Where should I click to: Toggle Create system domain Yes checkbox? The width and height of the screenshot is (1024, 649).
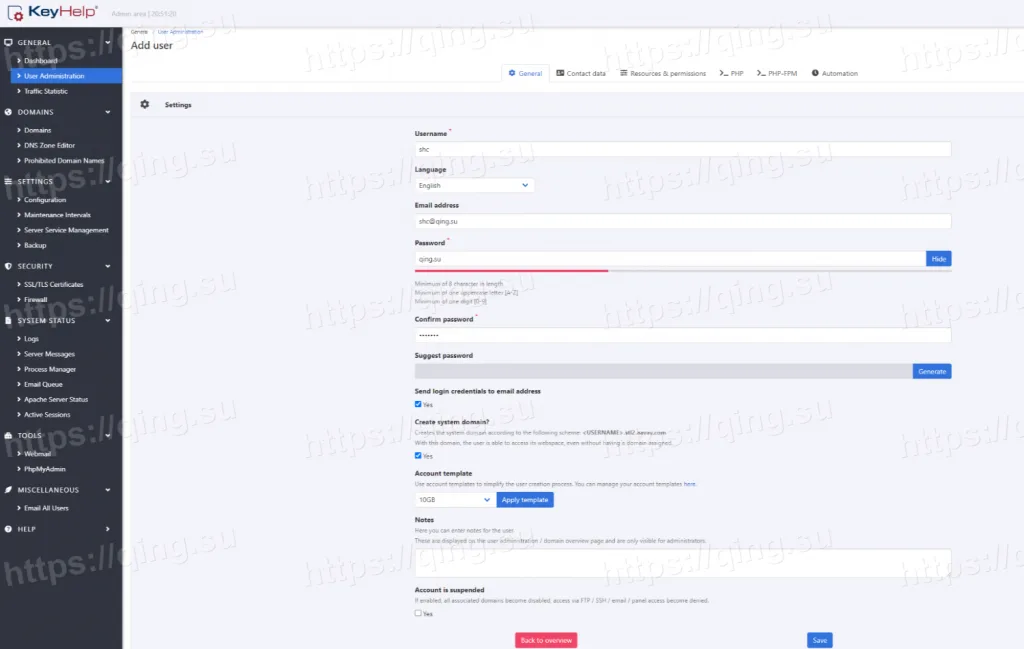click(418, 456)
